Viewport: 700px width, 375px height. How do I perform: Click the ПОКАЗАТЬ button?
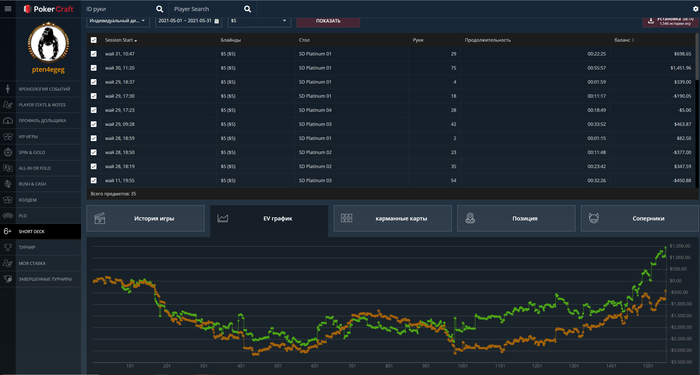[x=328, y=21]
